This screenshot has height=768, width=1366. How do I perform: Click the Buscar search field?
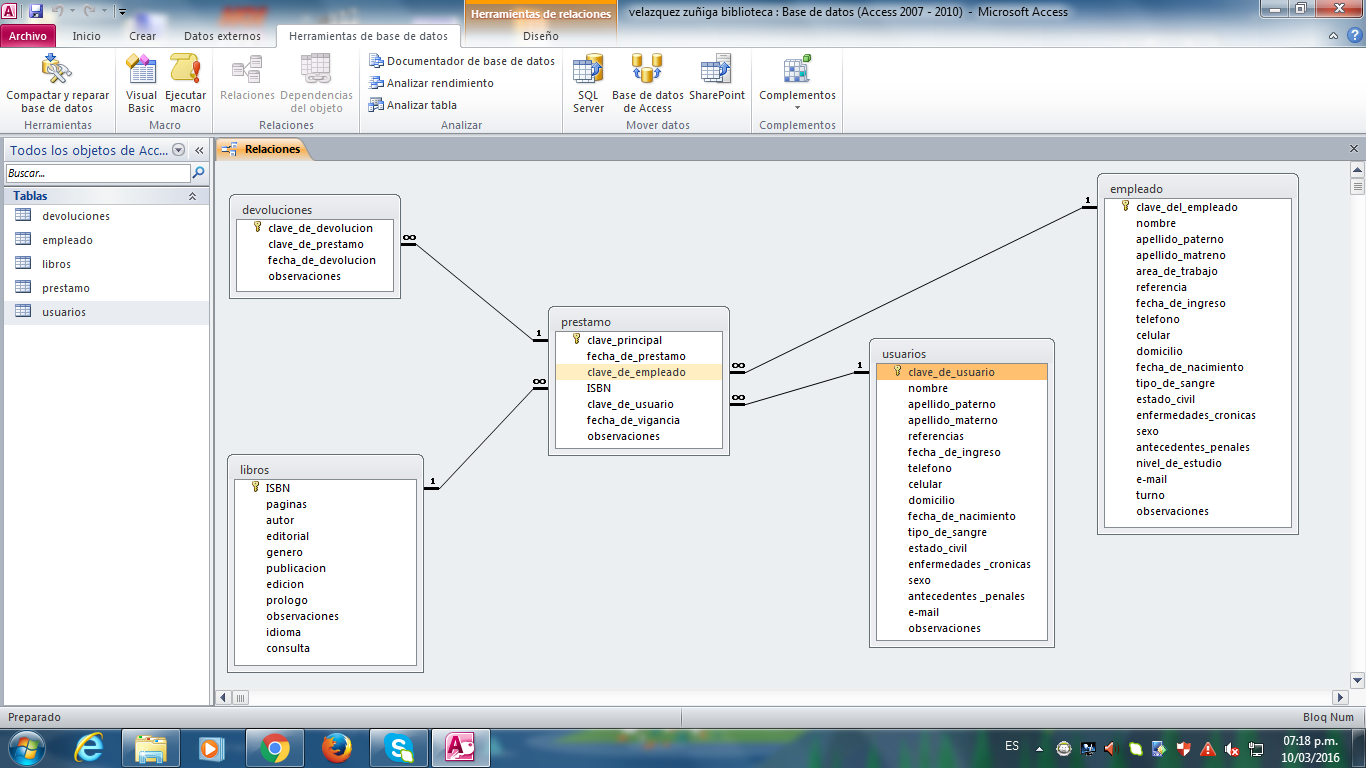pos(97,173)
